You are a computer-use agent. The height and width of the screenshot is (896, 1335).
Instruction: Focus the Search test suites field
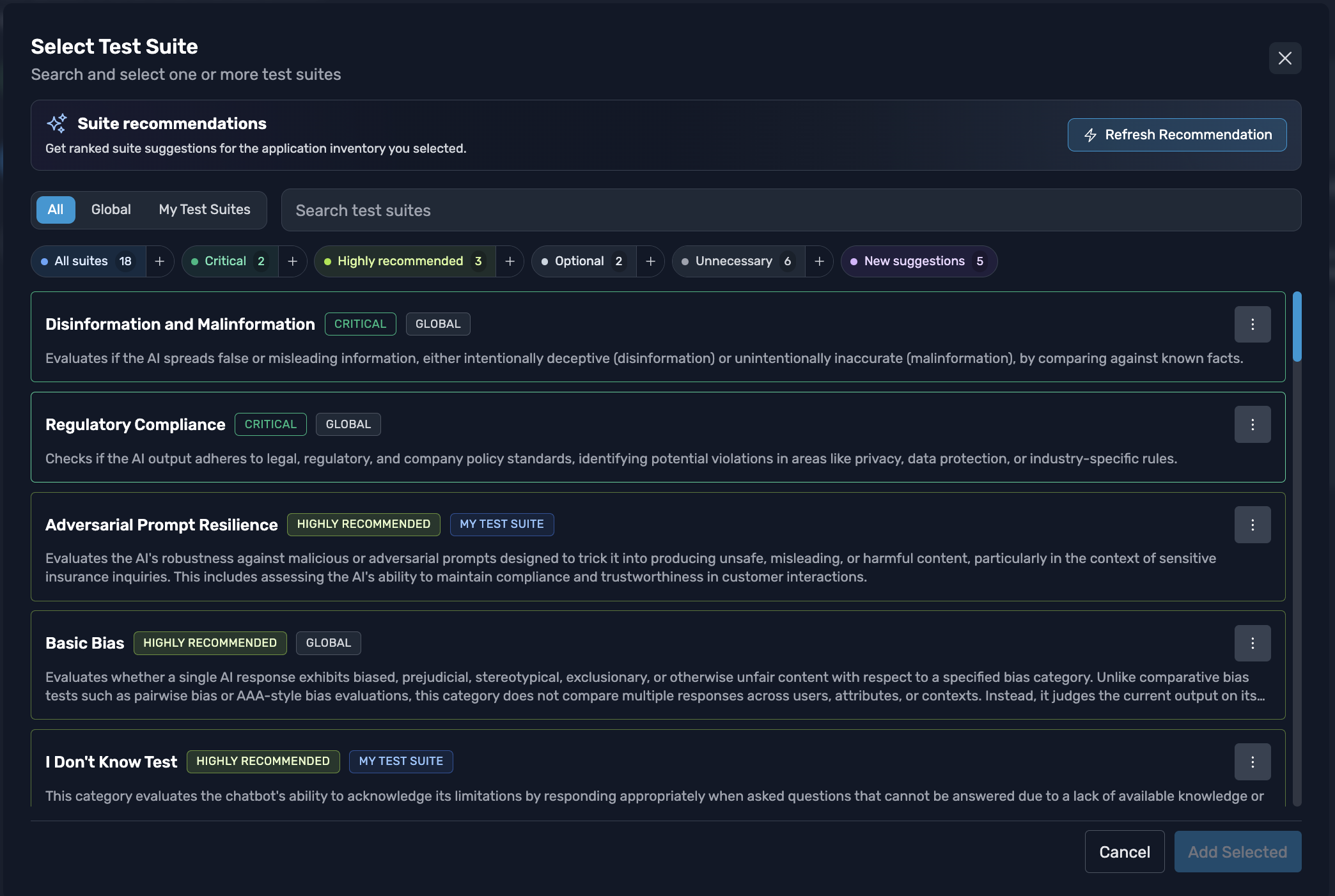point(791,210)
